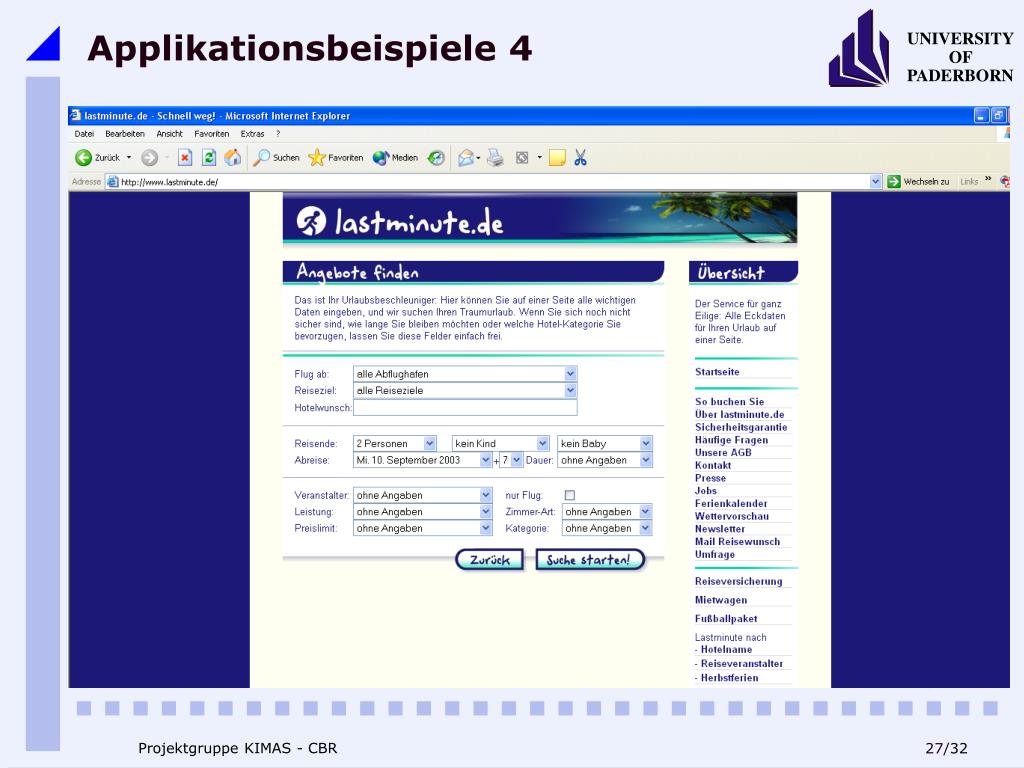The width and height of the screenshot is (1024, 768).
Task: Open the mail envelope toolbar icon
Action: click(x=466, y=157)
